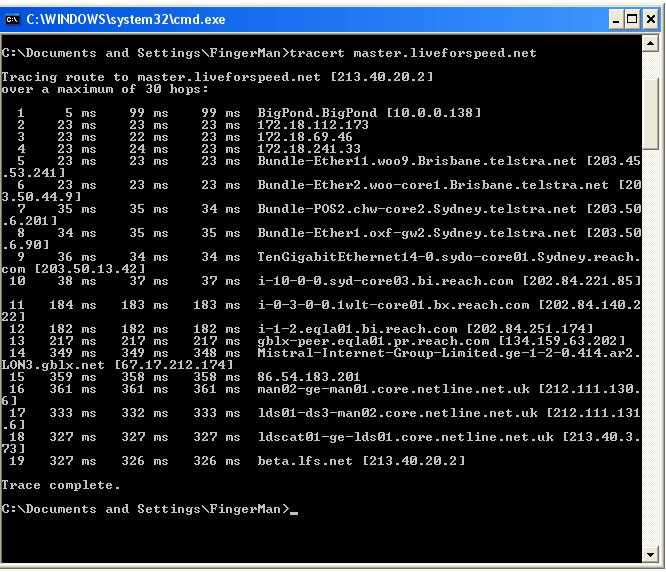Maximize the command prompt window

click(x=630, y=19)
